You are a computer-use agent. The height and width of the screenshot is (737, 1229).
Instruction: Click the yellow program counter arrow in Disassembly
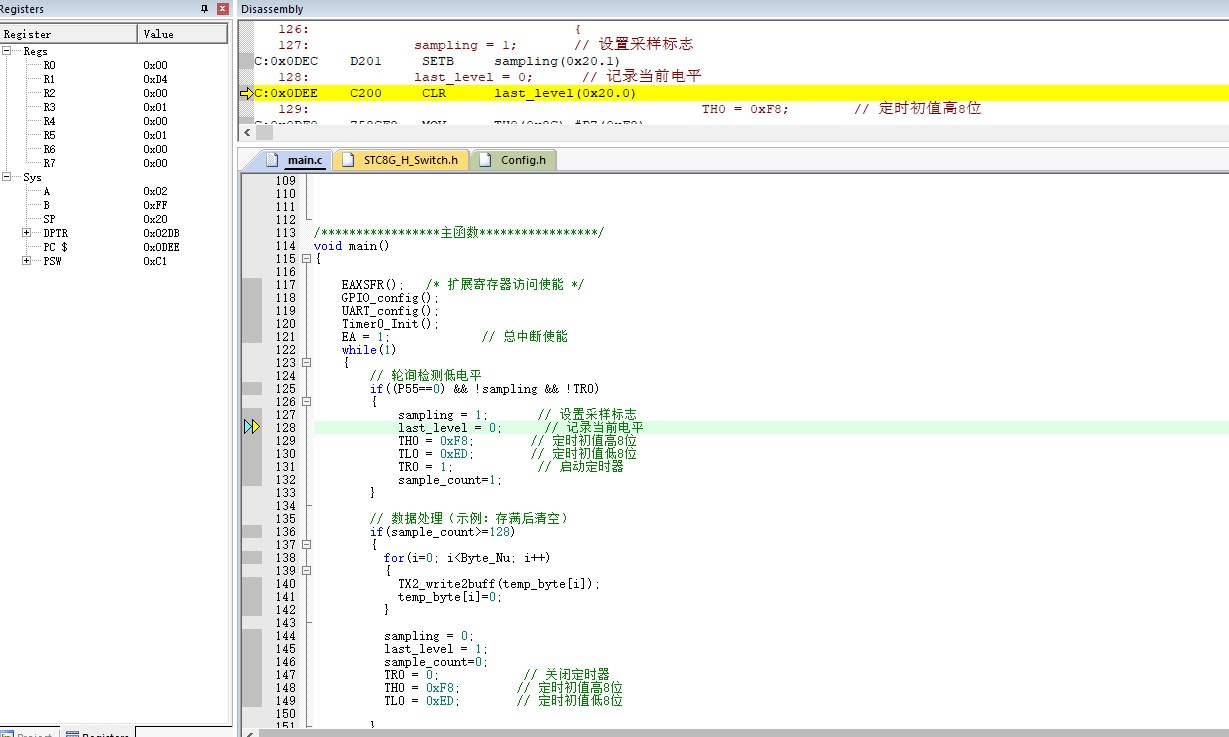(246, 93)
